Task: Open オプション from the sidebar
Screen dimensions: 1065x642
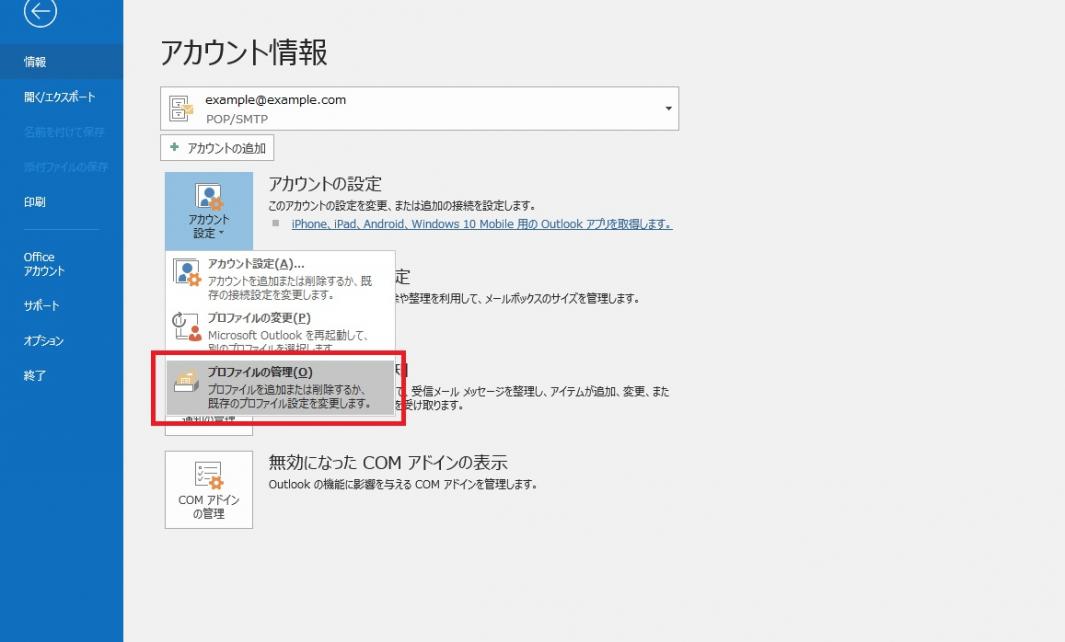Action: point(44,341)
